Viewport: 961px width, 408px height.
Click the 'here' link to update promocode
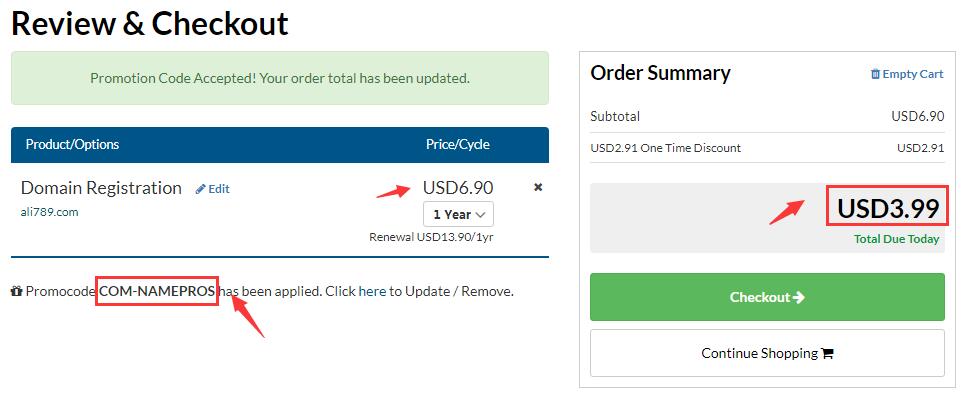[x=372, y=292]
